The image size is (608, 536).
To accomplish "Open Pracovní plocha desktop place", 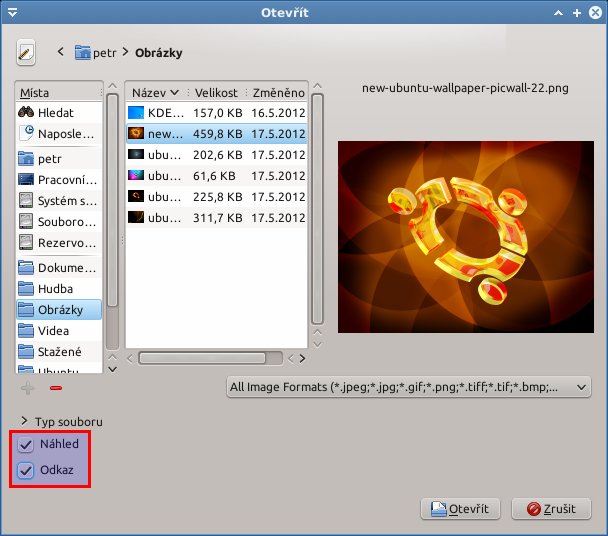I will tap(59, 180).
